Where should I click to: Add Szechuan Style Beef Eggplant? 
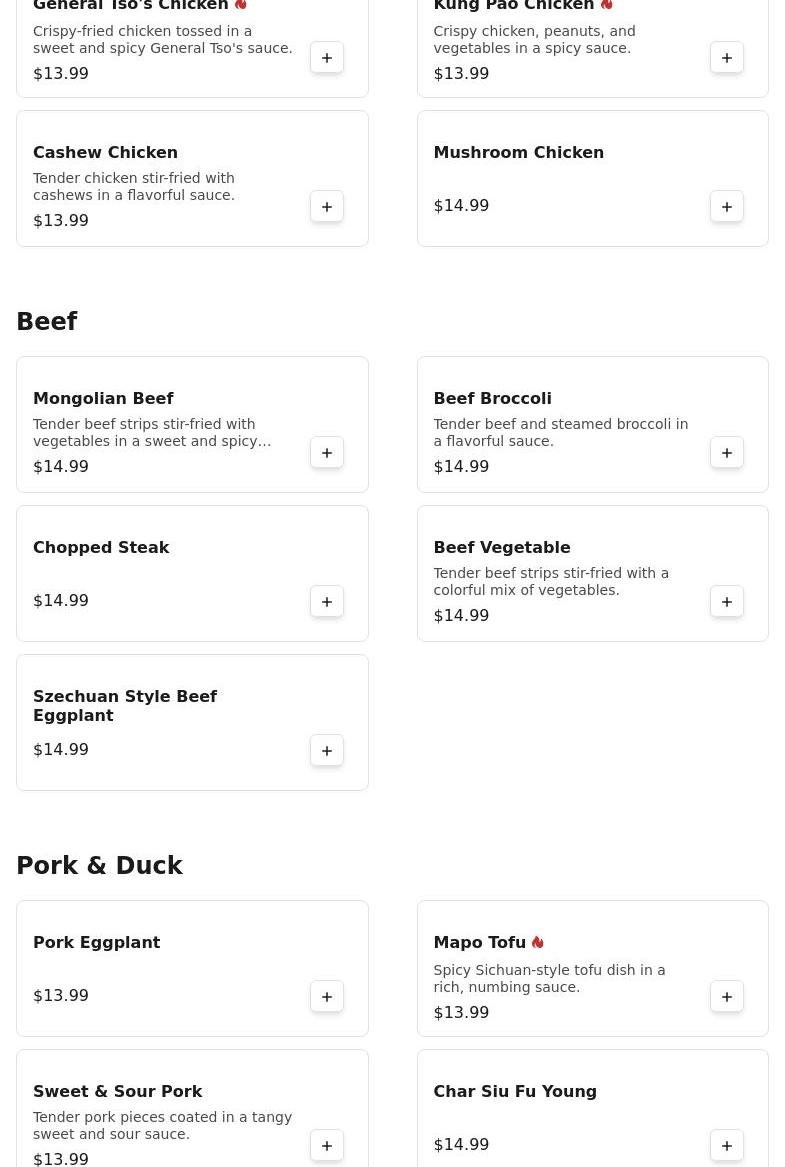327,751
